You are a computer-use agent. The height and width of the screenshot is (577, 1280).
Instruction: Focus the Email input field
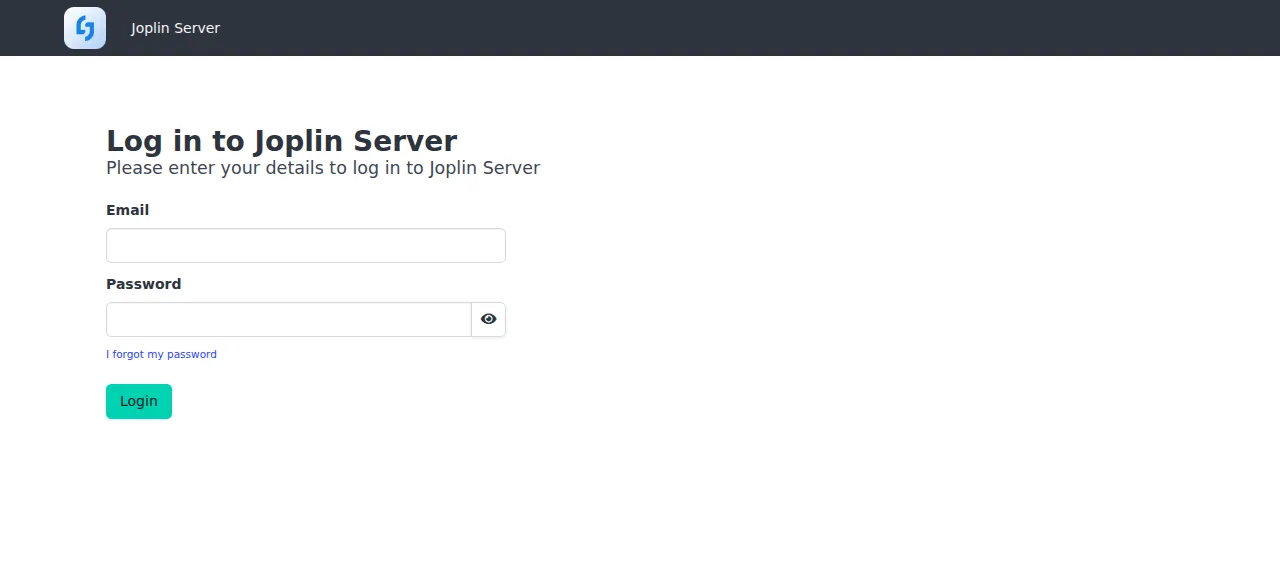pos(306,246)
